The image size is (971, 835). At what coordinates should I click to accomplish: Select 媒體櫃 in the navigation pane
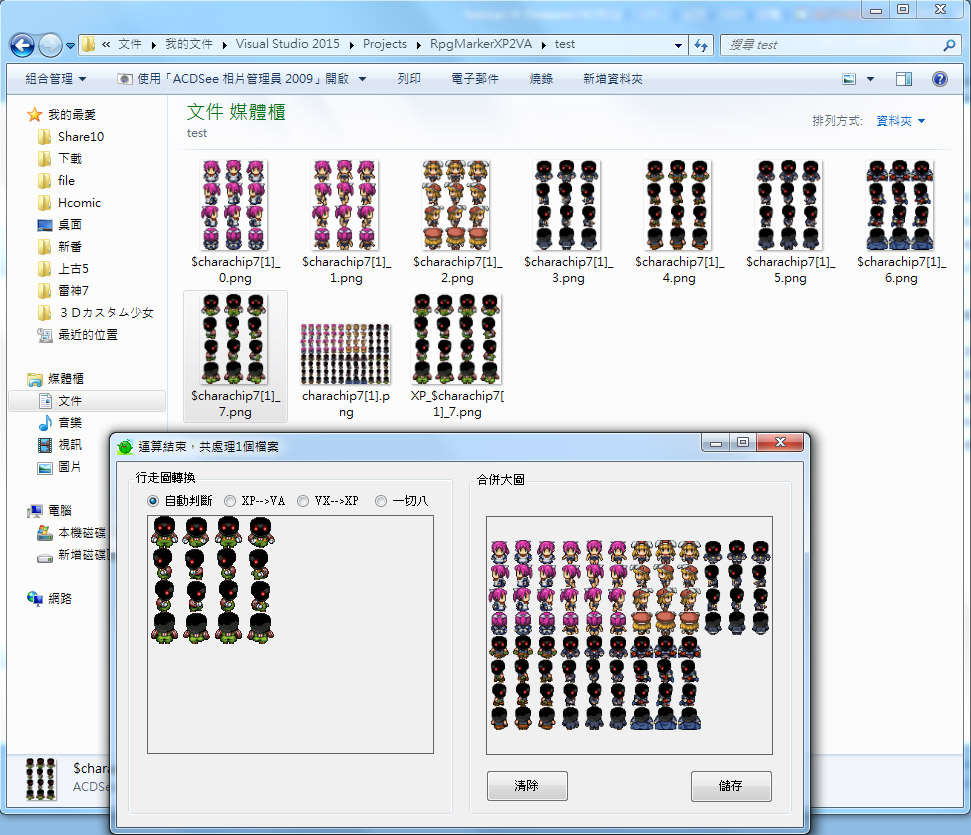point(56,378)
